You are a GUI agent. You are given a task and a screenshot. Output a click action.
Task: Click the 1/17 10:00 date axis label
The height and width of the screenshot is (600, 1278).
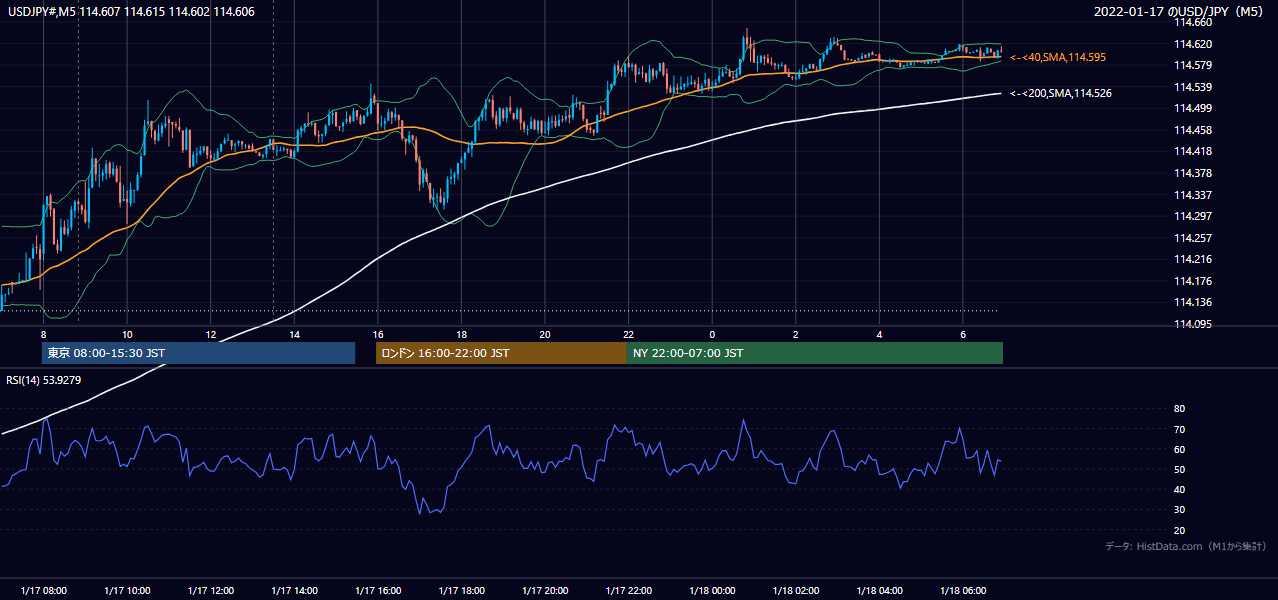(x=127, y=590)
